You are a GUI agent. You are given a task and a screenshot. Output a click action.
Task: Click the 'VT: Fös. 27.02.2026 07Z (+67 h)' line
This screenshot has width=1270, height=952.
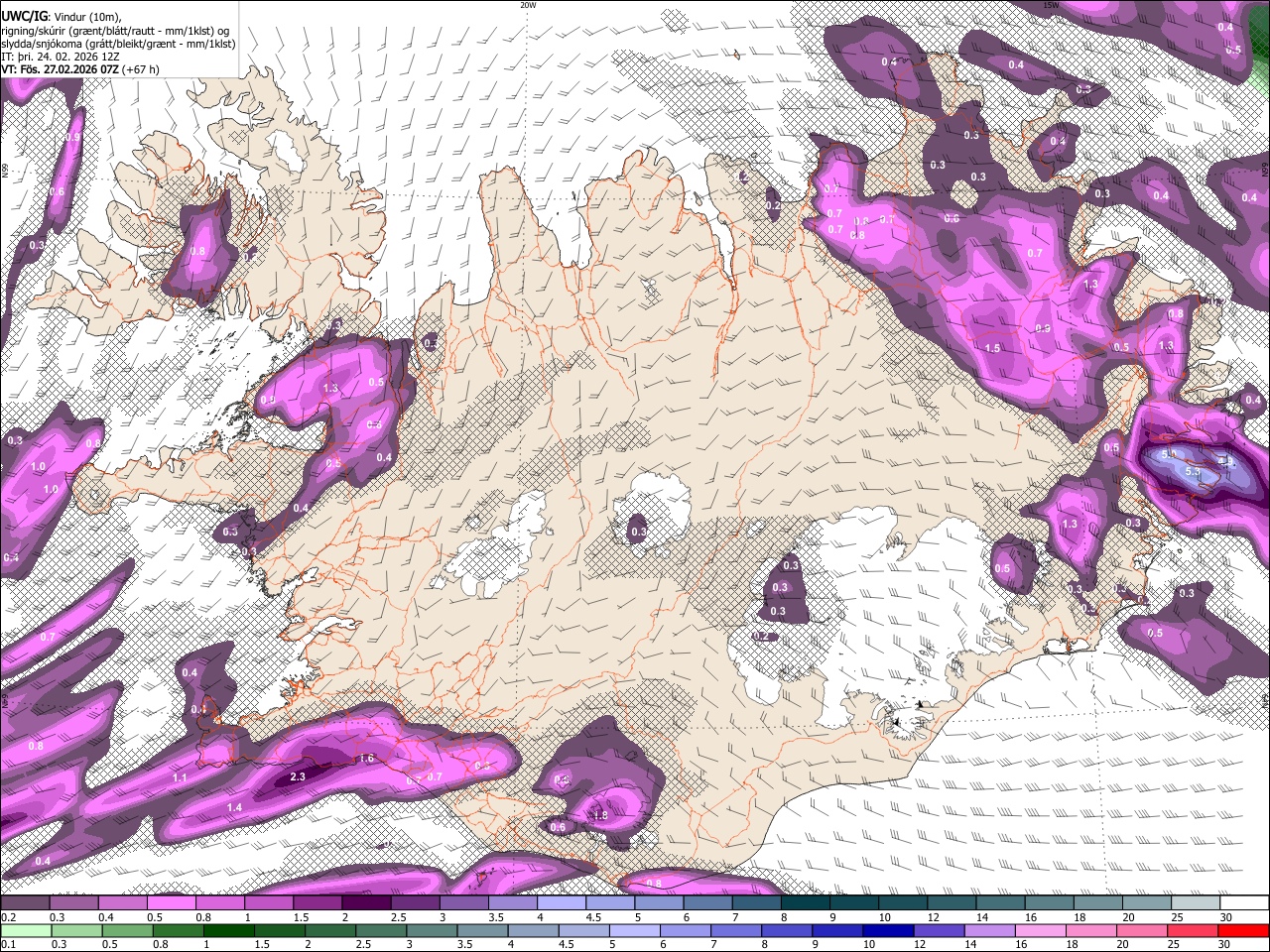coord(80,69)
